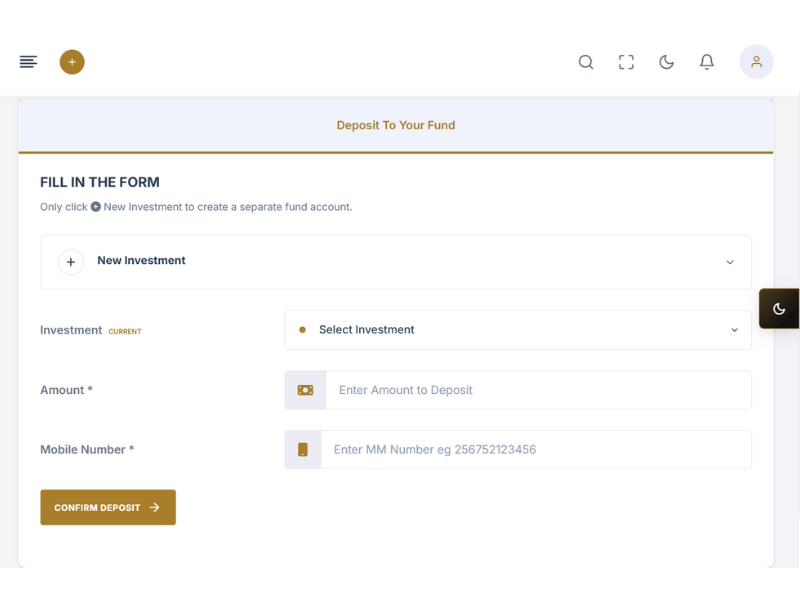Image resolution: width=800 pixels, height=600 pixels.
Task: Open the hamburger sidebar menu
Action: (28, 62)
